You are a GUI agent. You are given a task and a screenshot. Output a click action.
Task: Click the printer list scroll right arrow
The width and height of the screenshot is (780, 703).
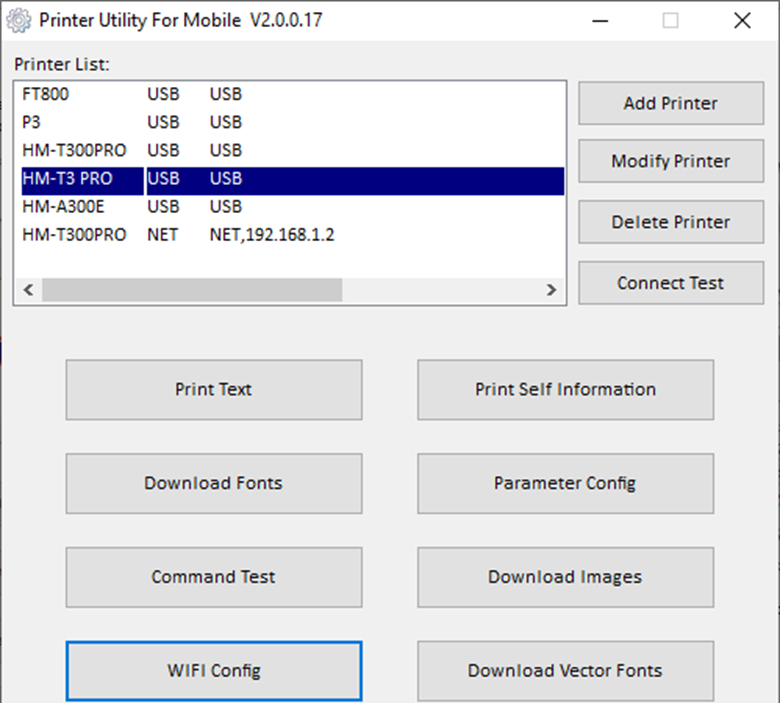551,290
